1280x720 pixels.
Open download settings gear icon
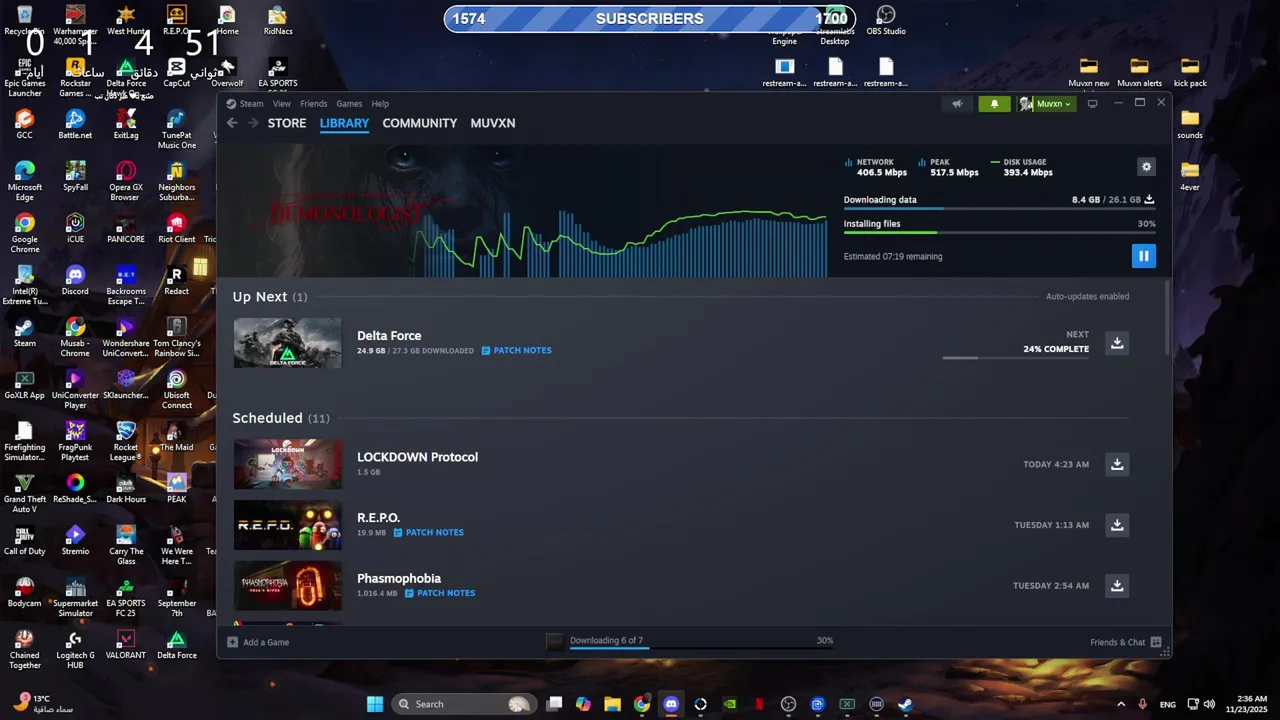1146,167
